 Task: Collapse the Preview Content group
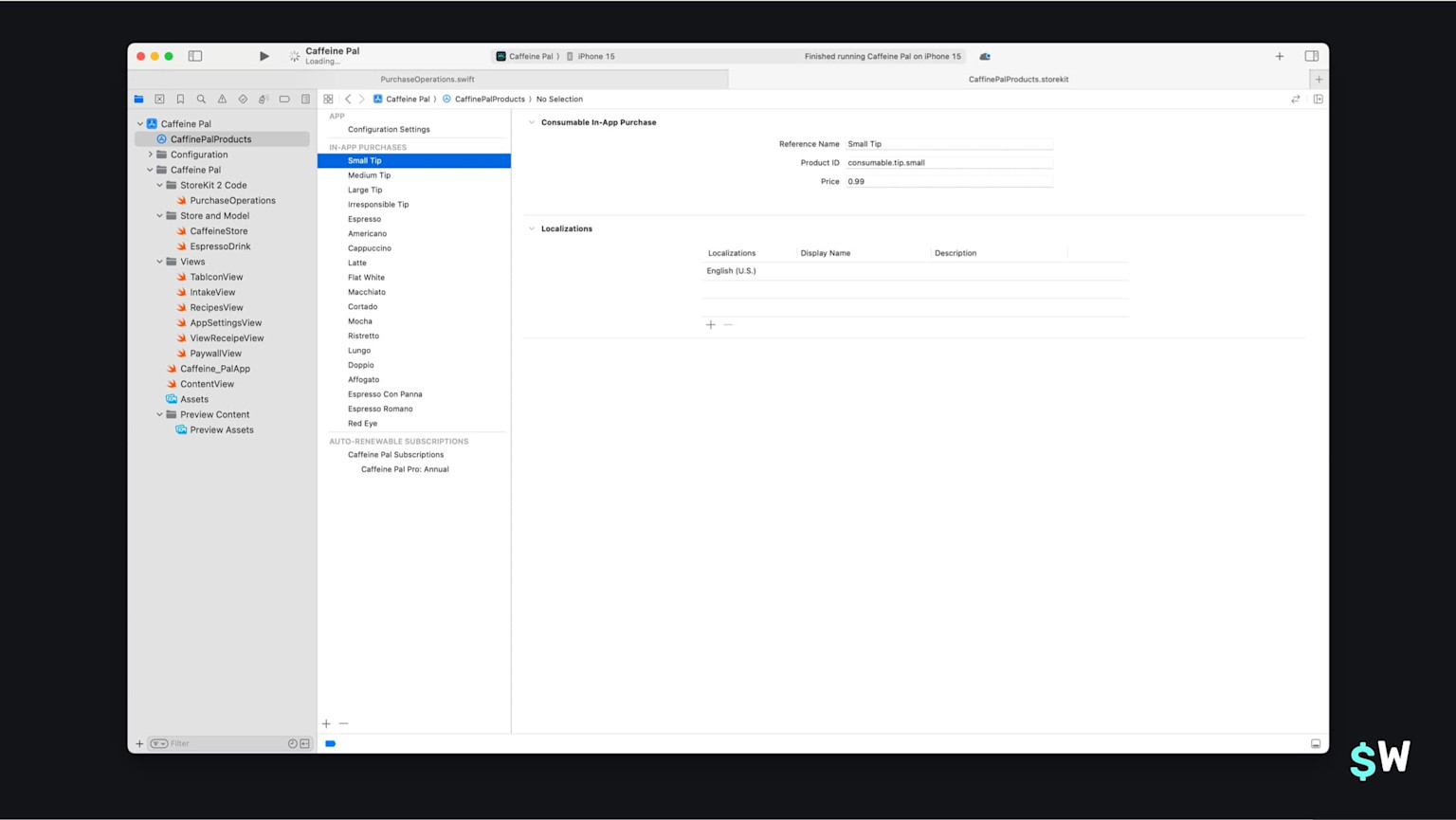coord(159,414)
